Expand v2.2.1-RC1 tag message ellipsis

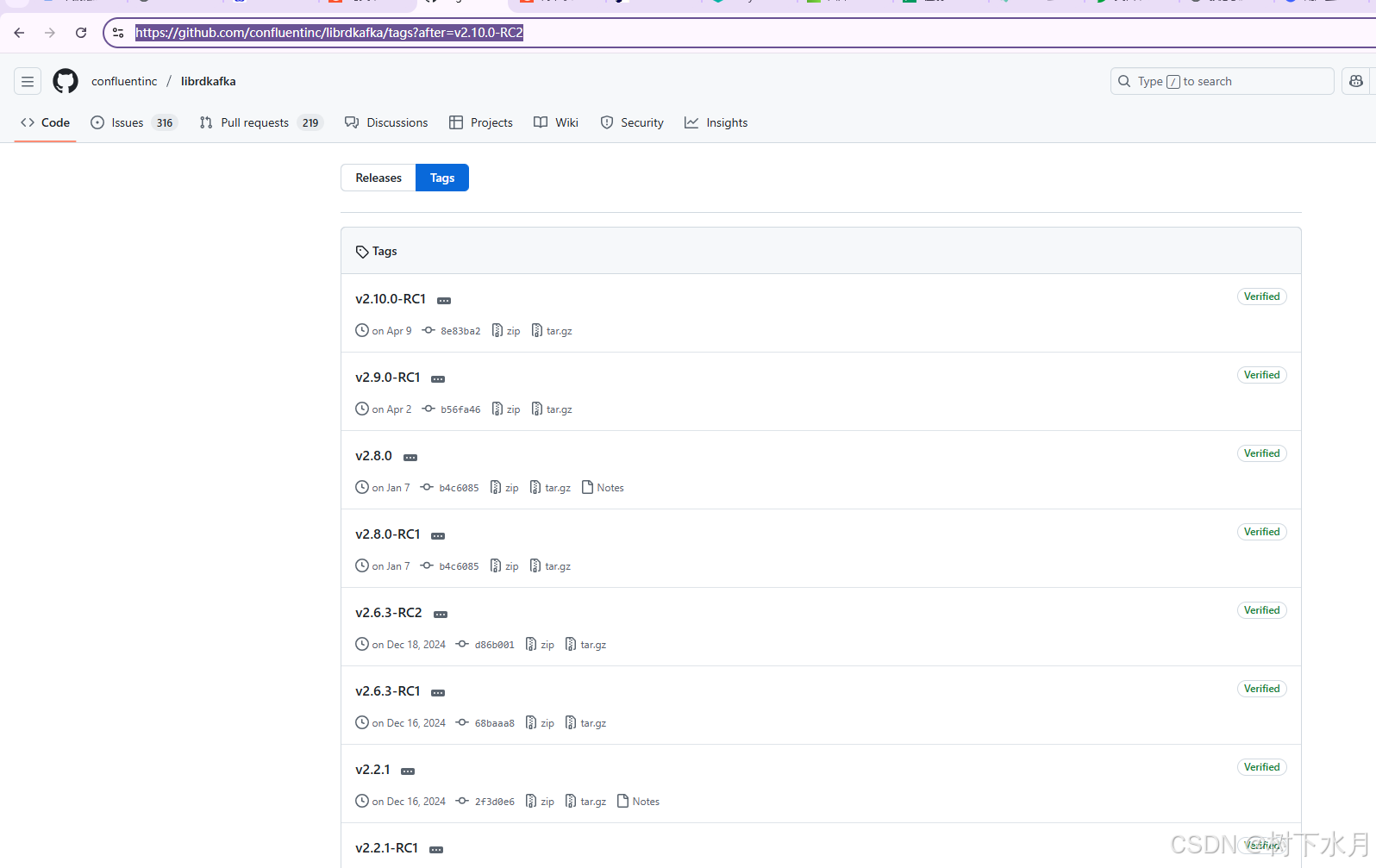(436, 850)
